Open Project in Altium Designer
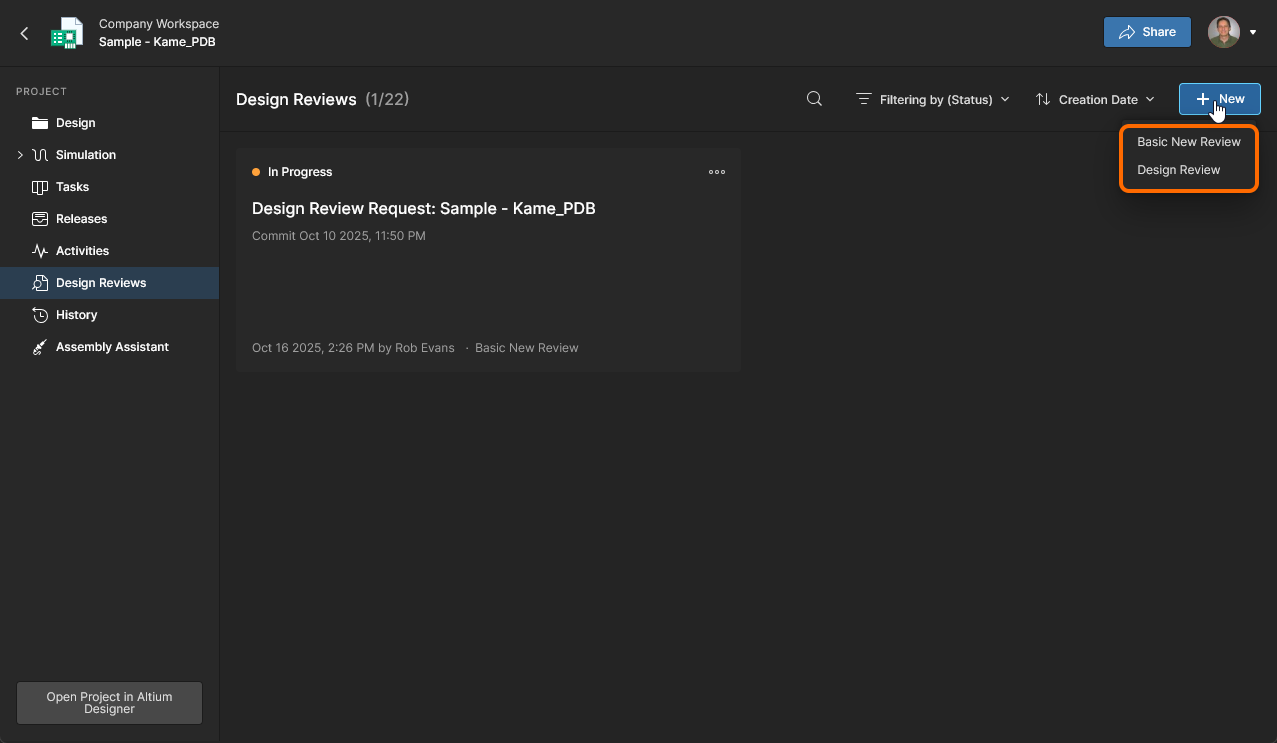 coord(108,702)
